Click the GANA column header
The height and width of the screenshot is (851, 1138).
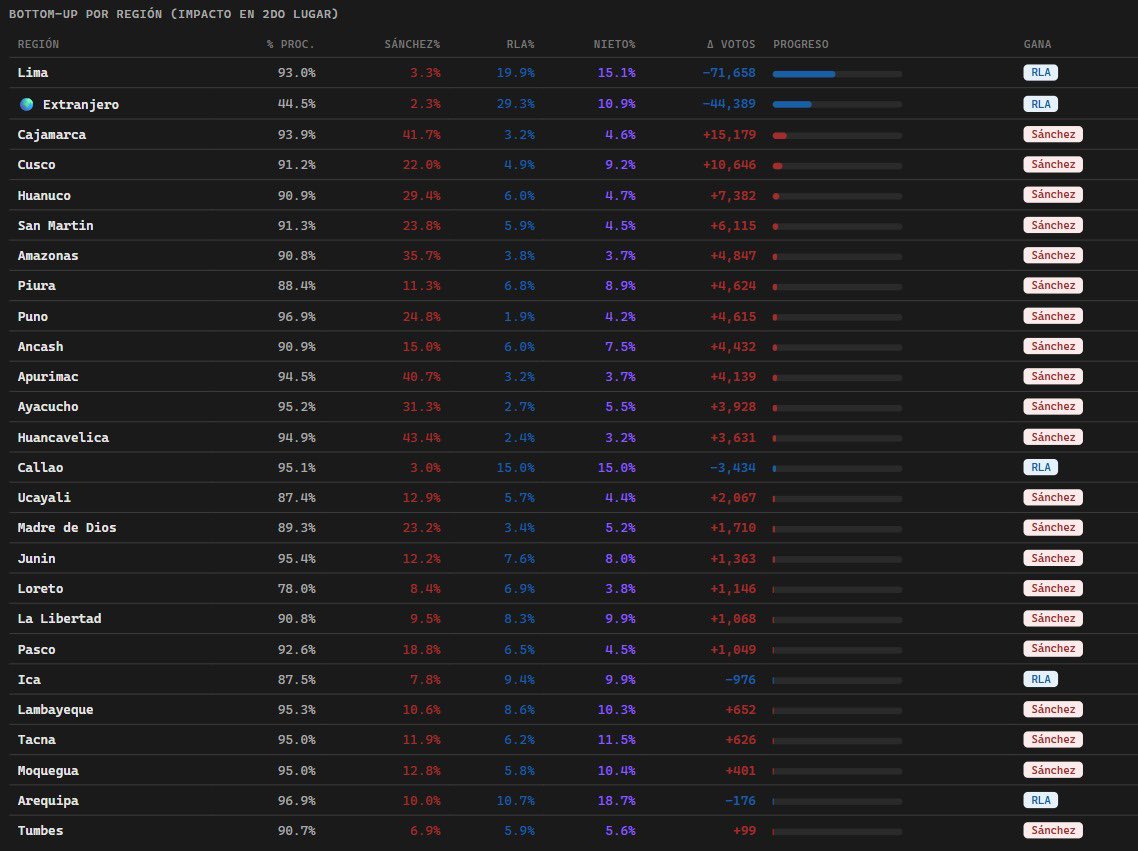pos(1037,44)
